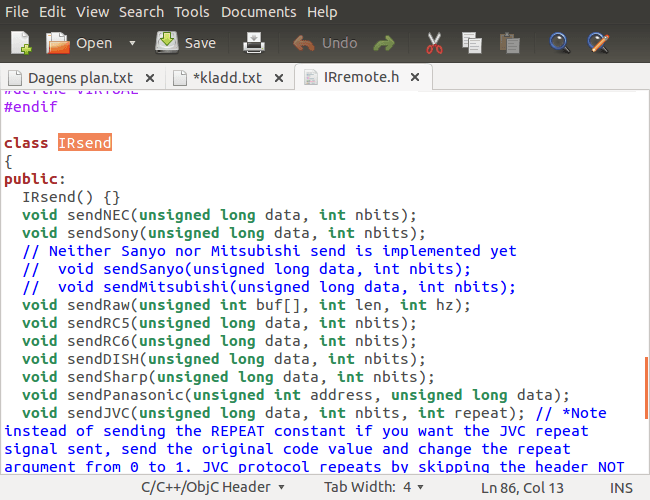Switch to the *kladd.txt tab
Image resolution: width=650 pixels, height=500 pixels.
tap(226, 77)
